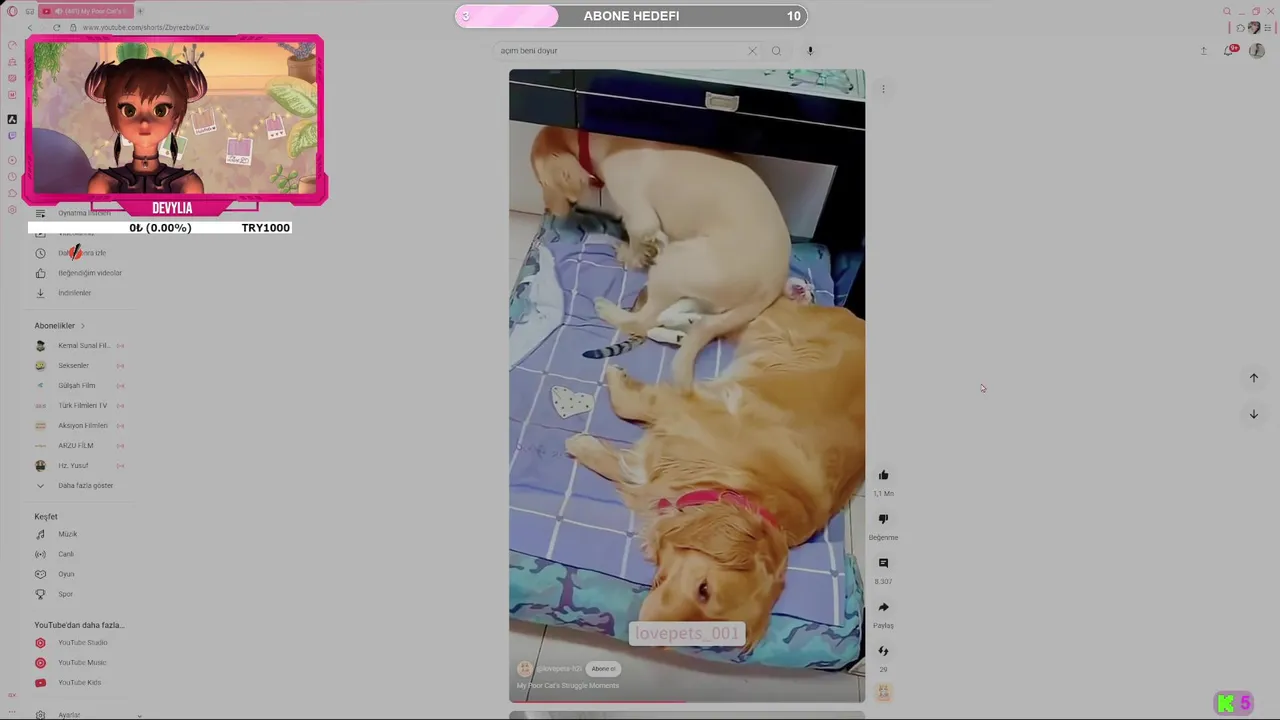Open Gülşah Film channel subscription
This screenshot has width=1280, height=720.
pyautogui.click(x=78, y=386)
